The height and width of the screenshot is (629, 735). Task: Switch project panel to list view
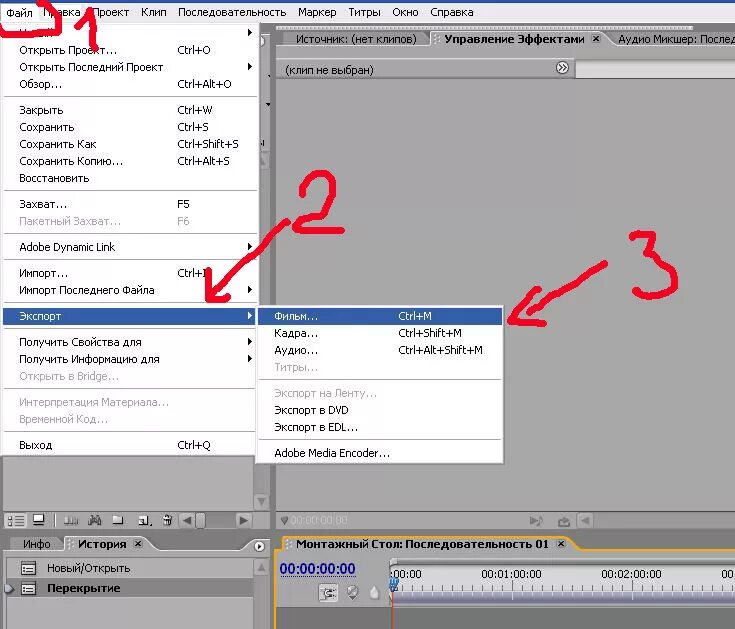[x=16, y=520]
